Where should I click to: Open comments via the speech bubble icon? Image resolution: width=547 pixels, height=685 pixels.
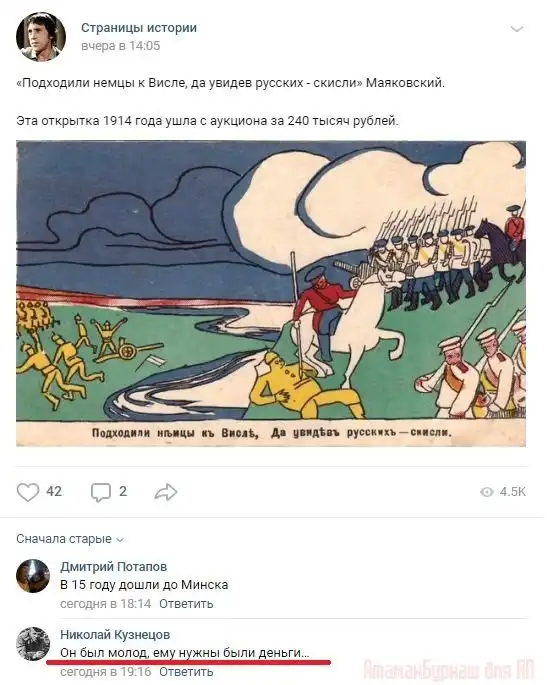pos(100,492)
